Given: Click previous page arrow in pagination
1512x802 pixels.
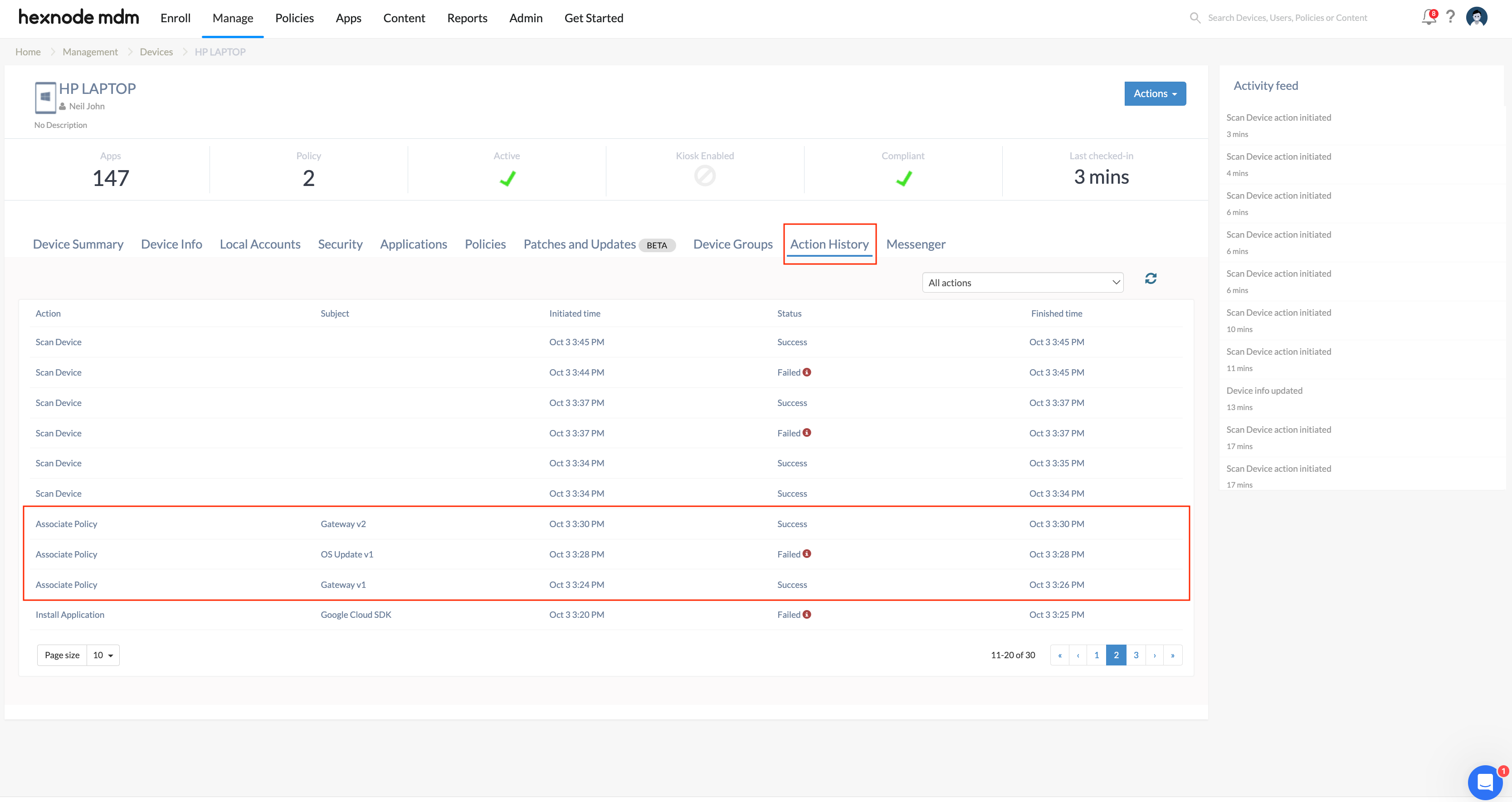Looking at the screenshot, I should [1078, 655].
